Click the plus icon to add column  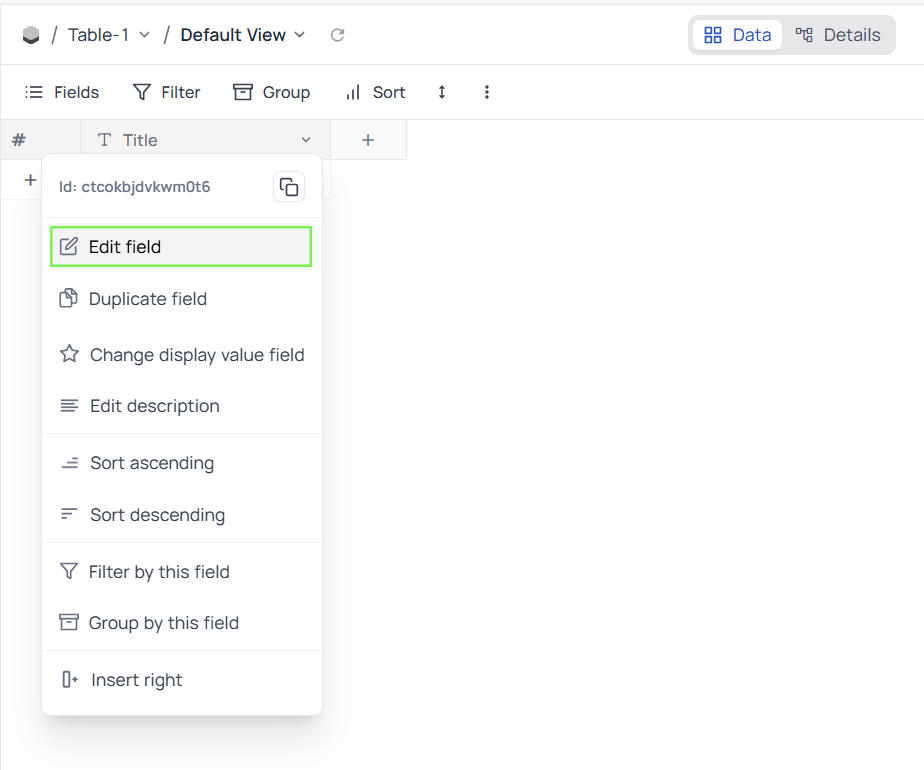368,140
